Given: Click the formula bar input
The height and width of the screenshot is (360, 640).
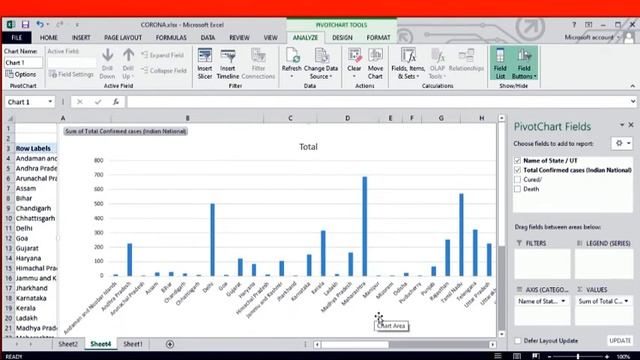Looking at the screenshot, I should pos(378,102).
